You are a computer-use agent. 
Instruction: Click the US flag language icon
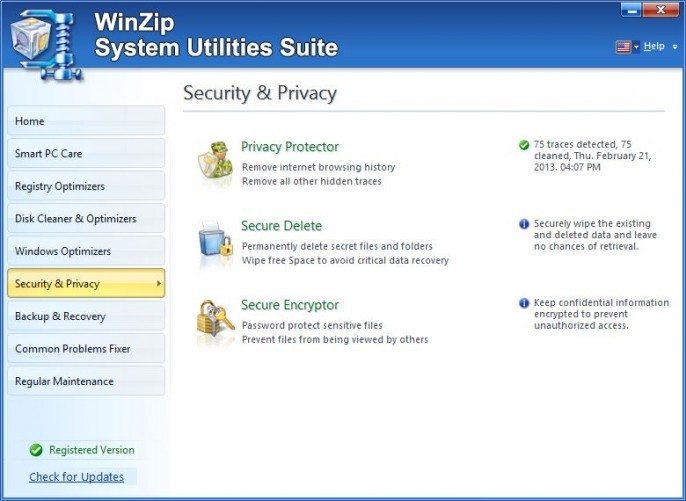[623, 47]
